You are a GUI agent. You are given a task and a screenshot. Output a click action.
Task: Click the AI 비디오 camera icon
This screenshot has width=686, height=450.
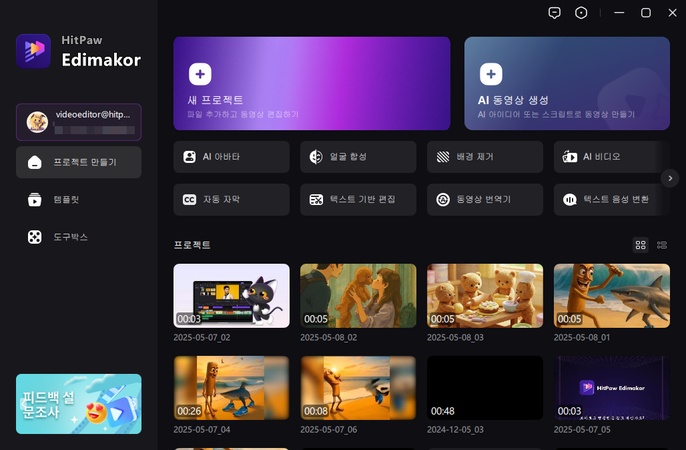pyautogui.click(x=570, y=157)
